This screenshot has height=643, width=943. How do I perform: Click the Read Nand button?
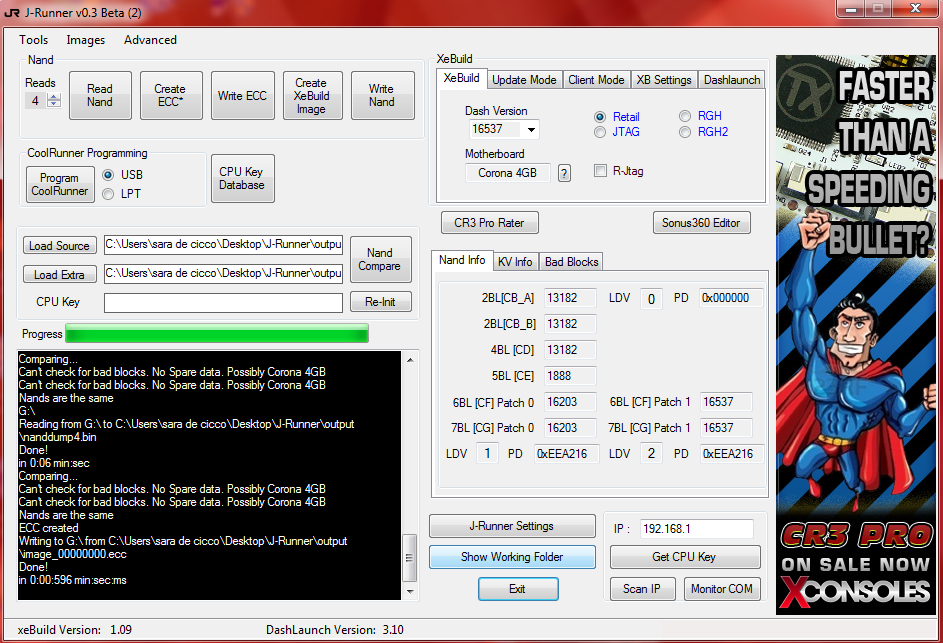(100, 95)
